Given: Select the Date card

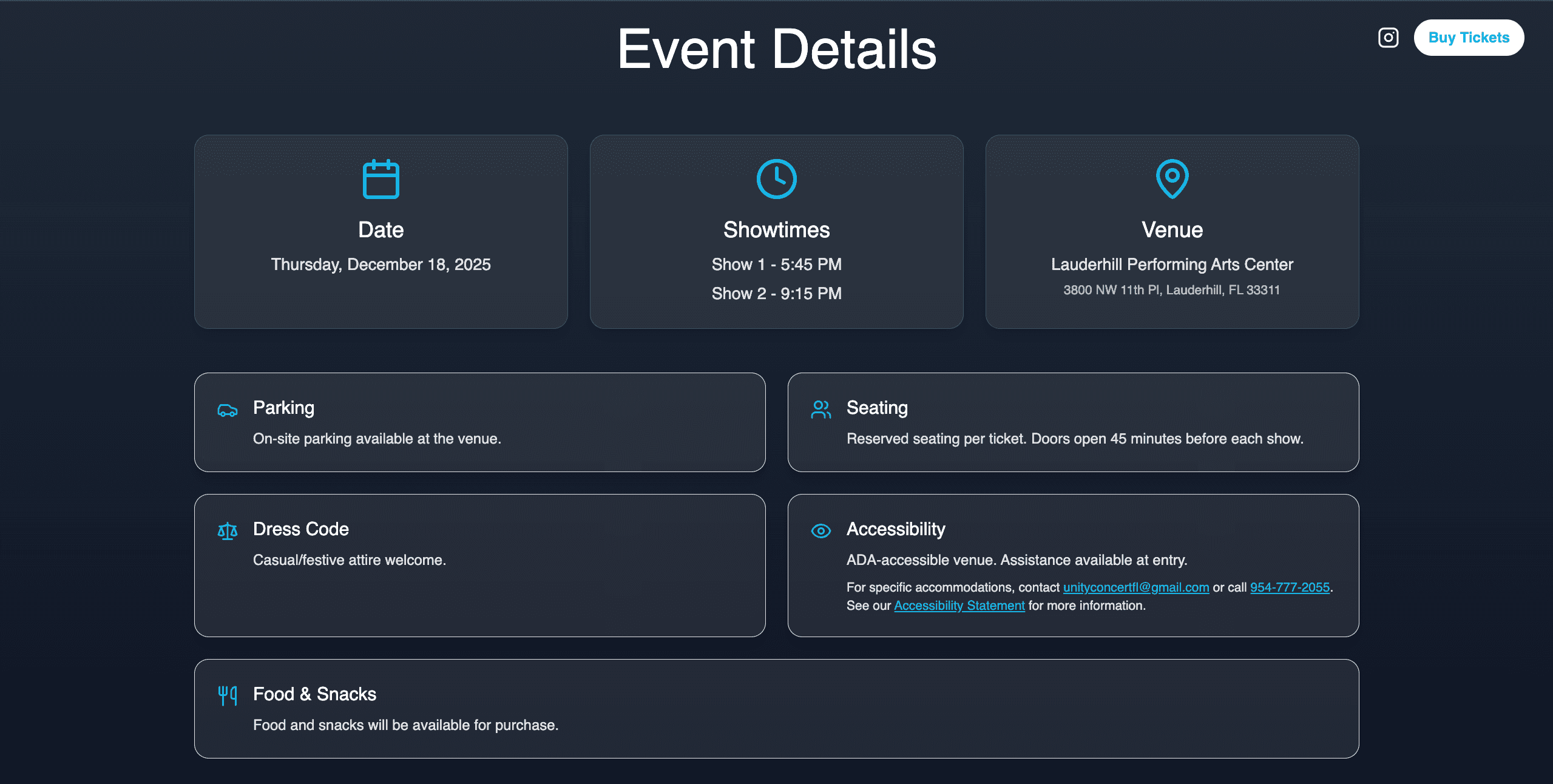Looking at the screenshot, I should pyautogui.click(x=381, y=232).
